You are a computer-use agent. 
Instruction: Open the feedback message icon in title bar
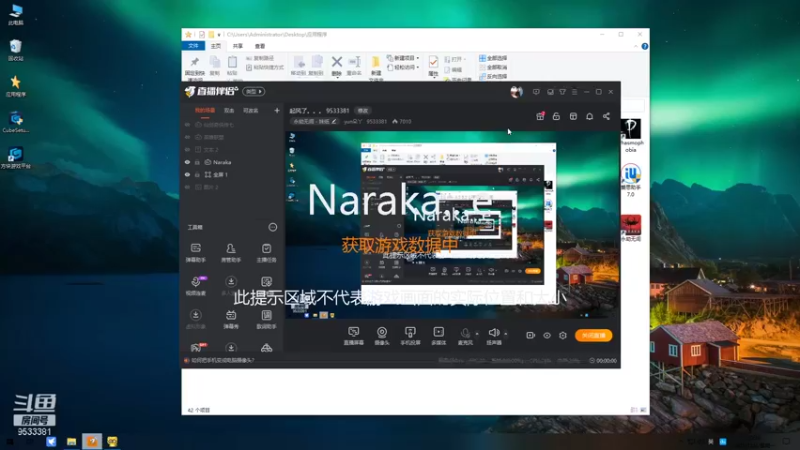click(536, 92)
